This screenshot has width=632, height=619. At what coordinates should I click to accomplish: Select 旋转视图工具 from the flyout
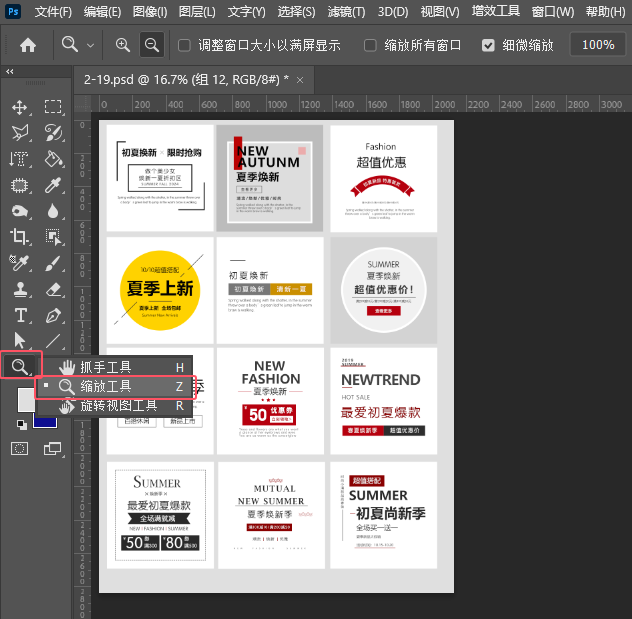pyautogui.click(x=118, y=406)
